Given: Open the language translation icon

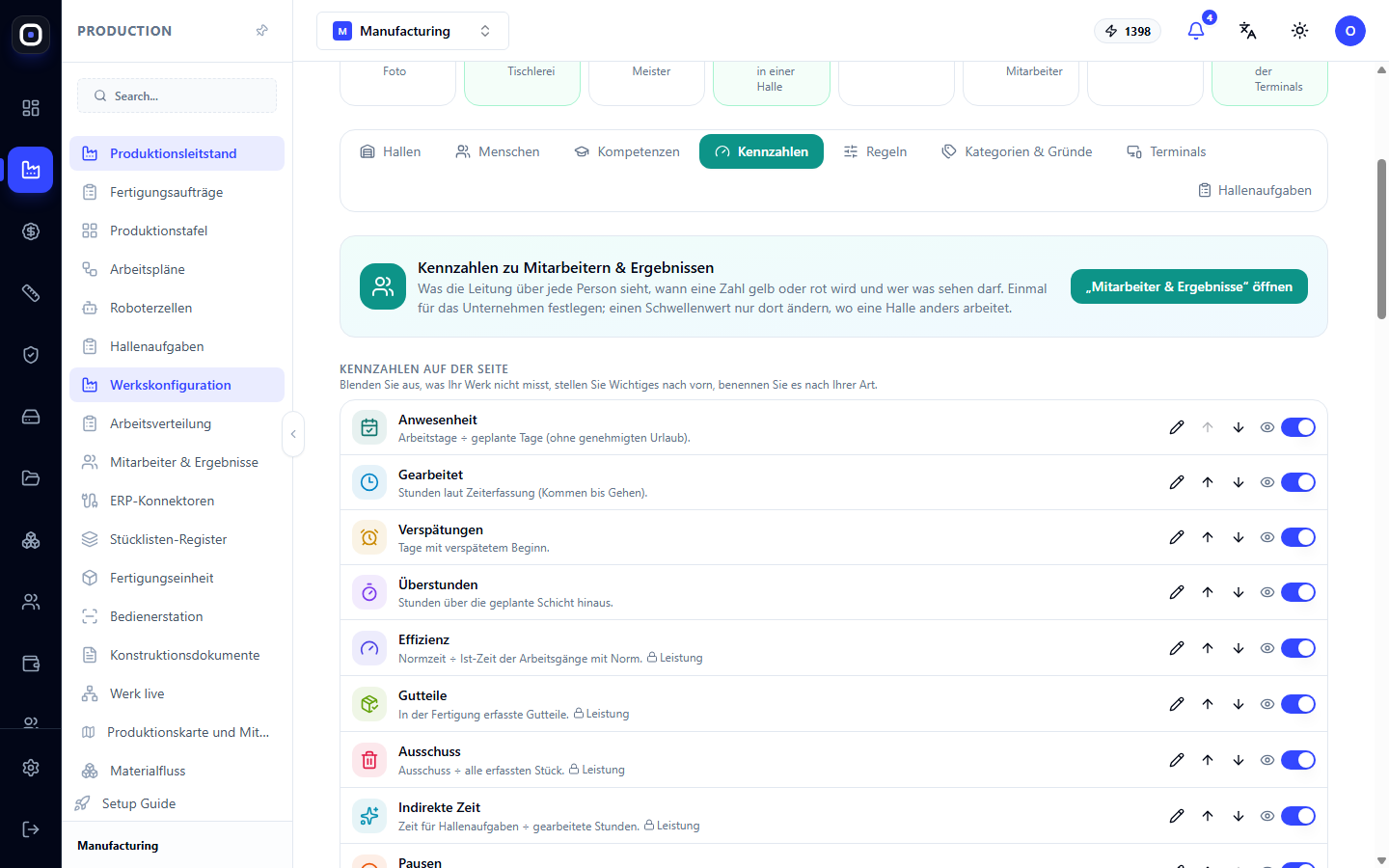Looking at the screenshot, I should coord(1248,31).
